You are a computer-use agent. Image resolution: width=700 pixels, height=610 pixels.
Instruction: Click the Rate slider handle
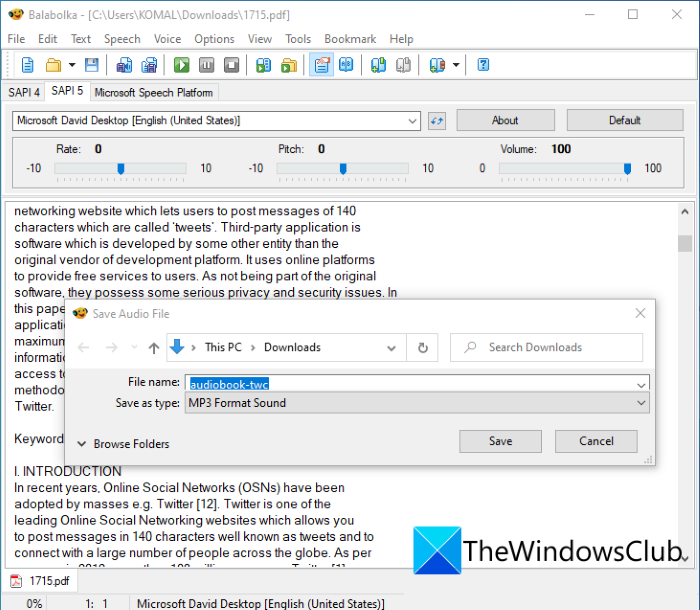pyautogui.click(x=121, y=169)
